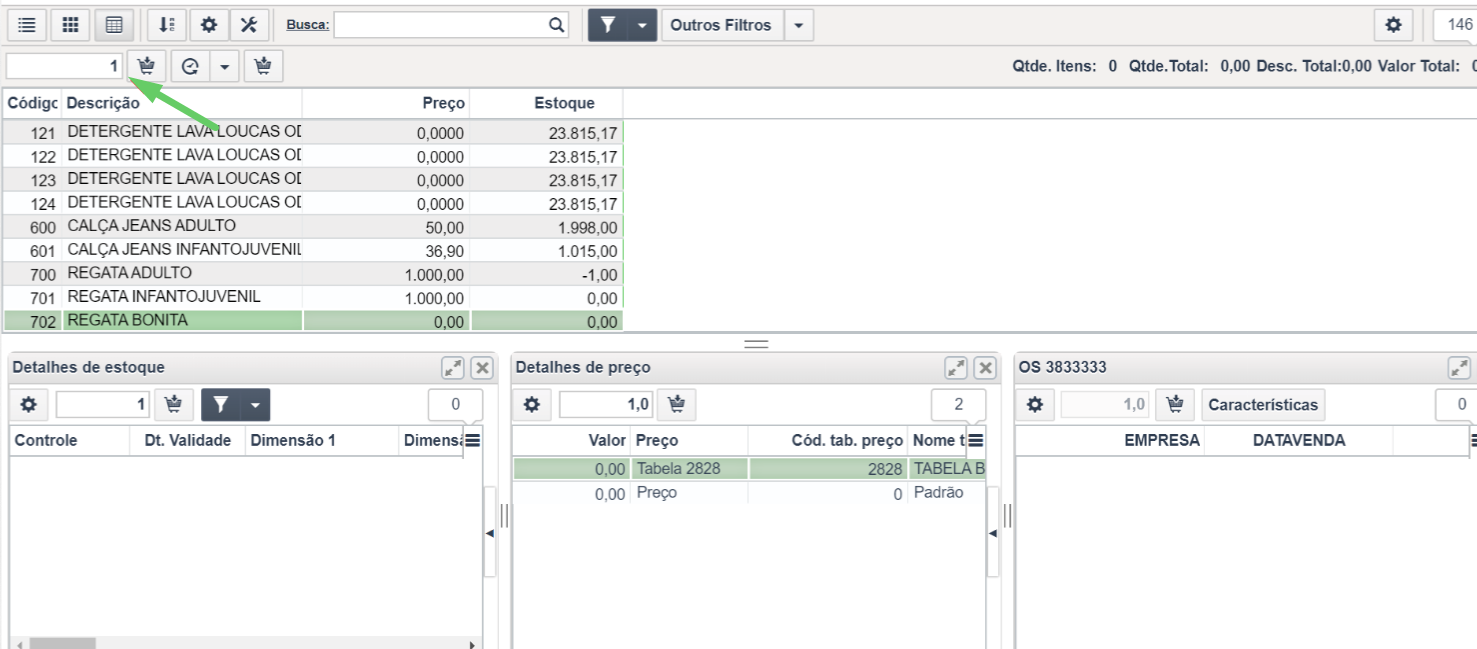Click the Características button
Viewport: 1477px width, 649px height.
[x=1263, y=405]
